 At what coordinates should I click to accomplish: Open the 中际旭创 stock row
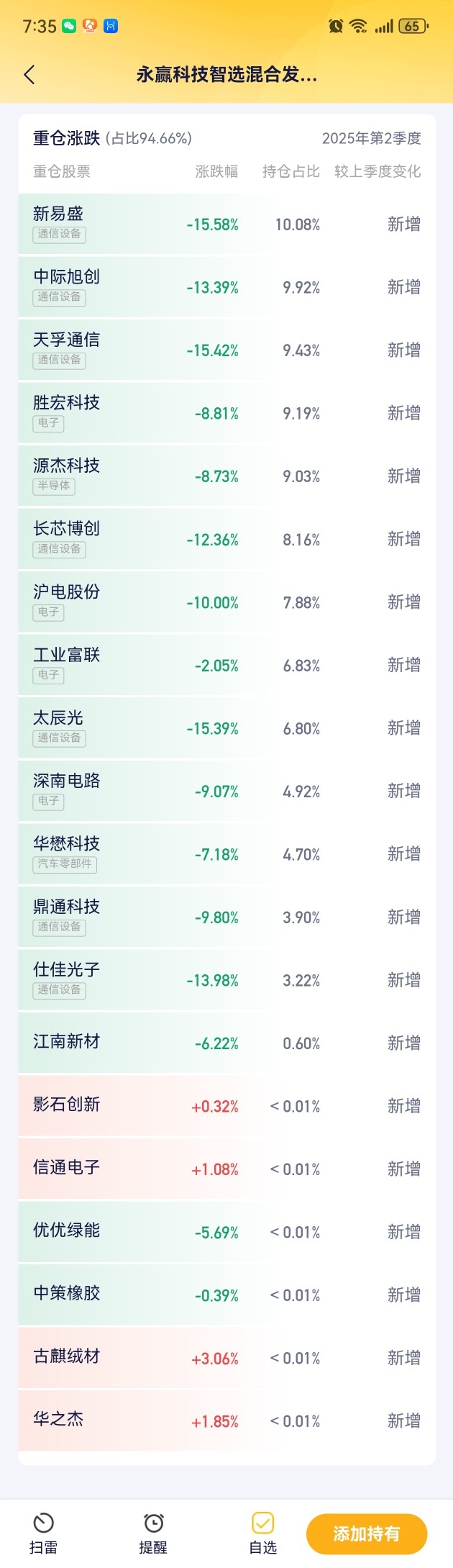(x=227, y=287)
